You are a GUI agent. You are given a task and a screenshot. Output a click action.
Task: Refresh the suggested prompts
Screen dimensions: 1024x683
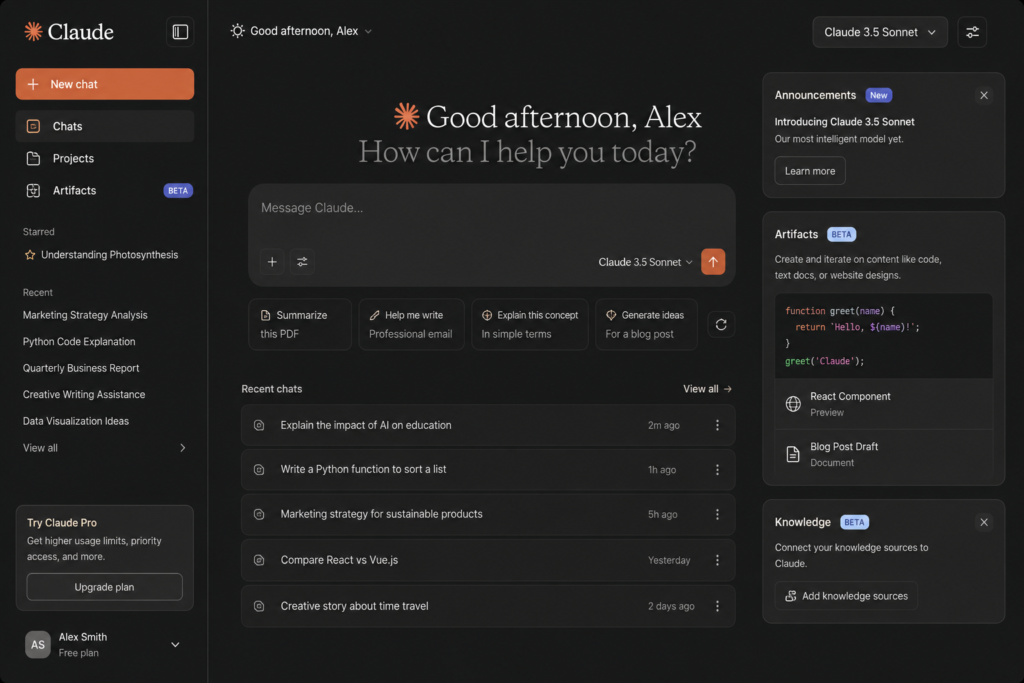click(721, 325)
